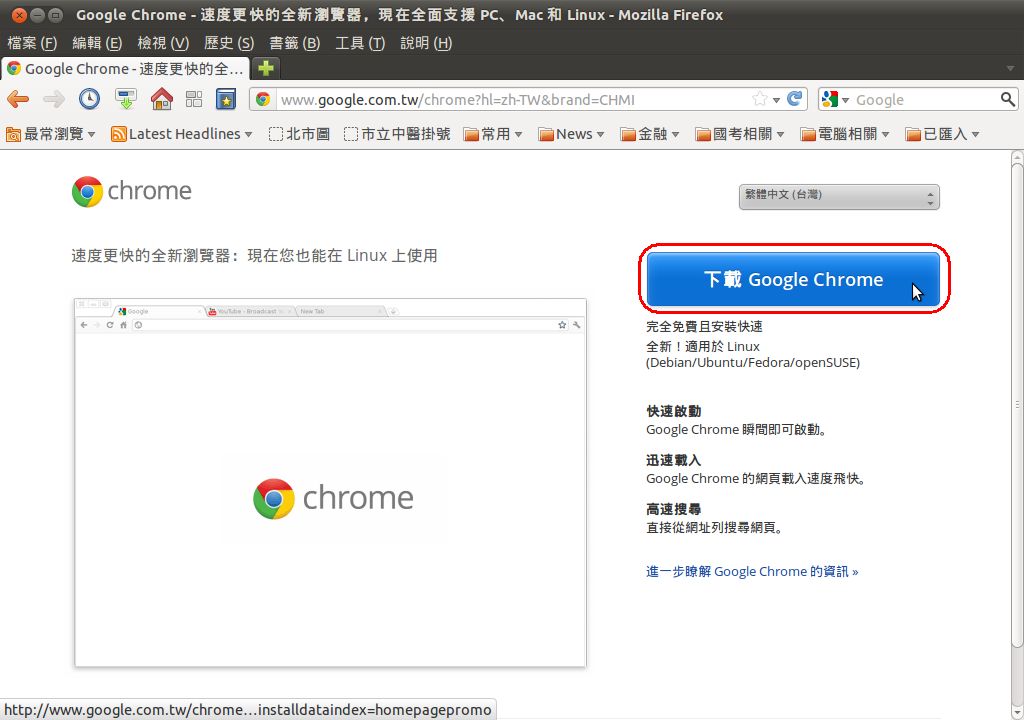1024x720 pixels.
Task: Open the 常用 bookmarks folder
Action: tap(493, 134)
